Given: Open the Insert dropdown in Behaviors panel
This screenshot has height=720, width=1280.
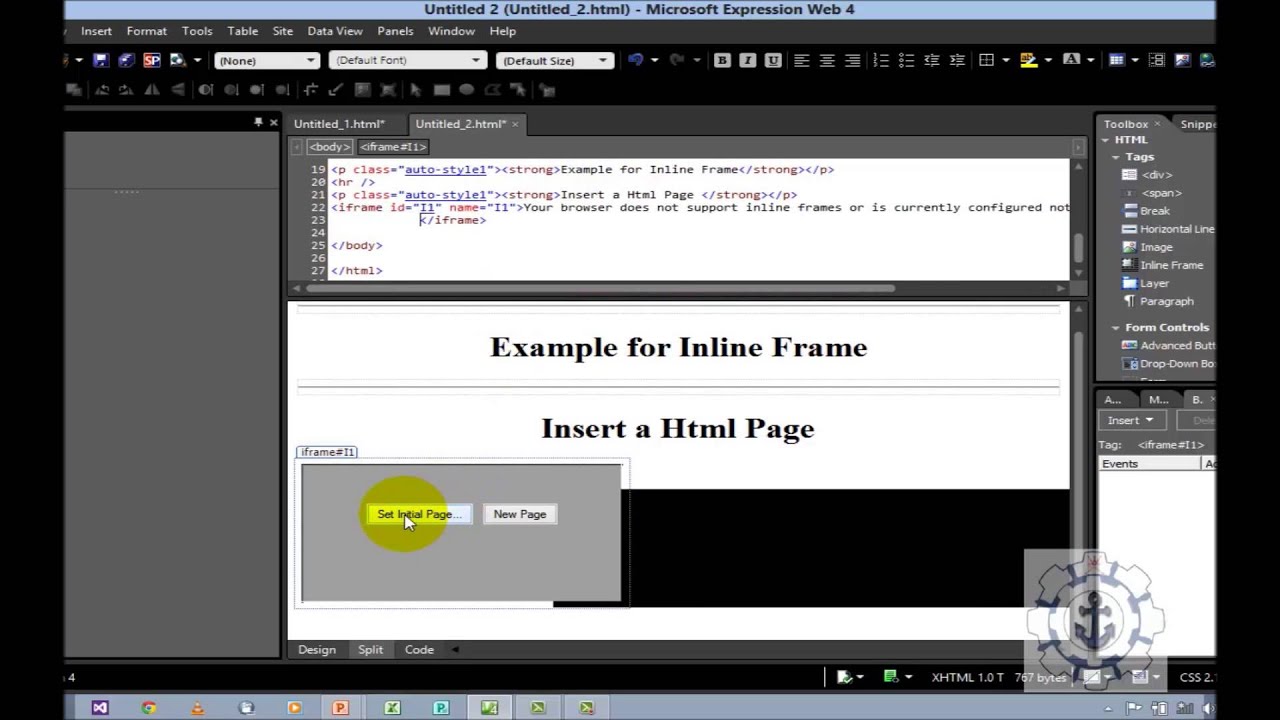Looking at the screenshot, I should (x=1130, y=420).
